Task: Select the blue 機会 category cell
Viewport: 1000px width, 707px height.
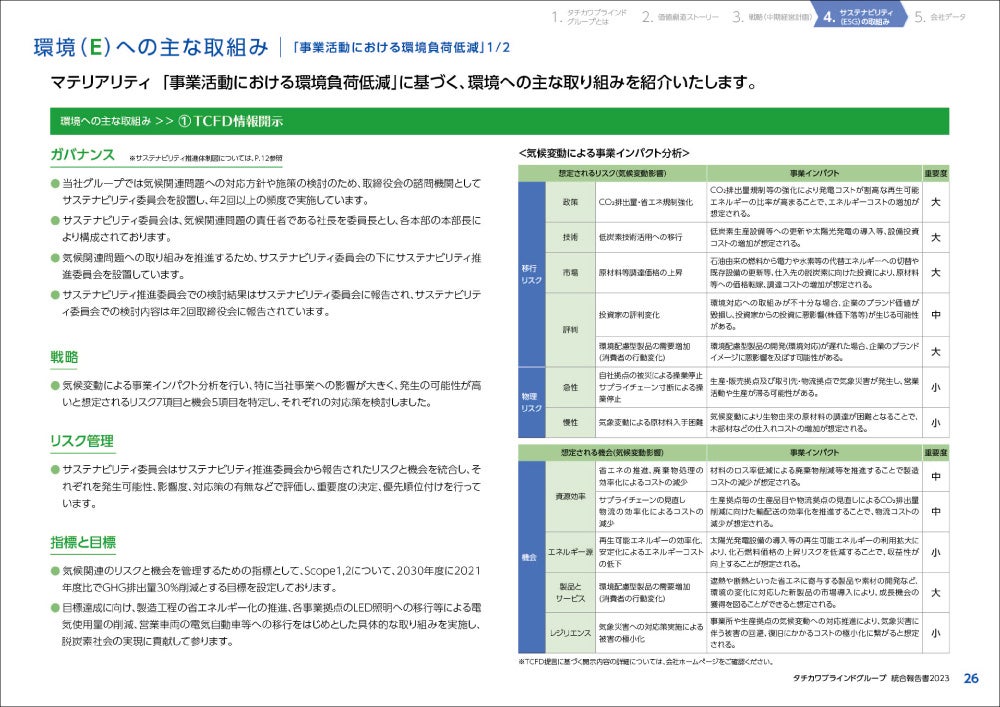Action: pyautogui.click(x=531, y=557)
